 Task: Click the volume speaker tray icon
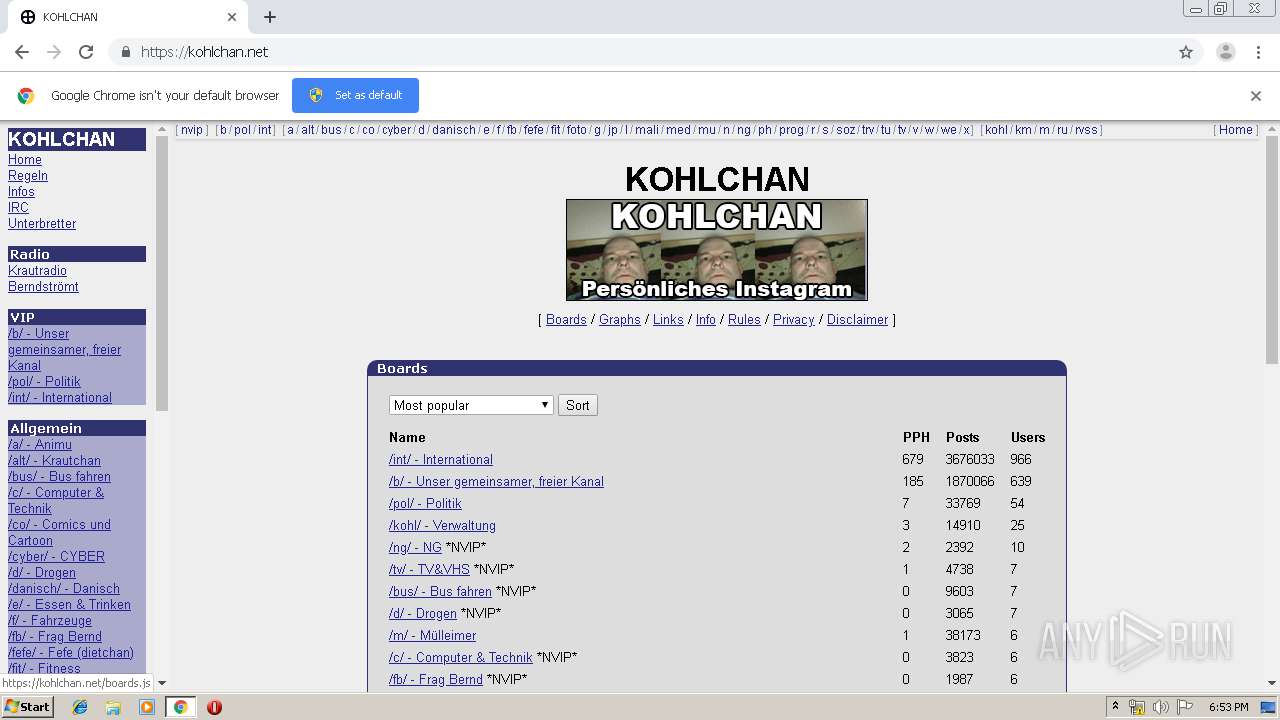pos(1161,707)
